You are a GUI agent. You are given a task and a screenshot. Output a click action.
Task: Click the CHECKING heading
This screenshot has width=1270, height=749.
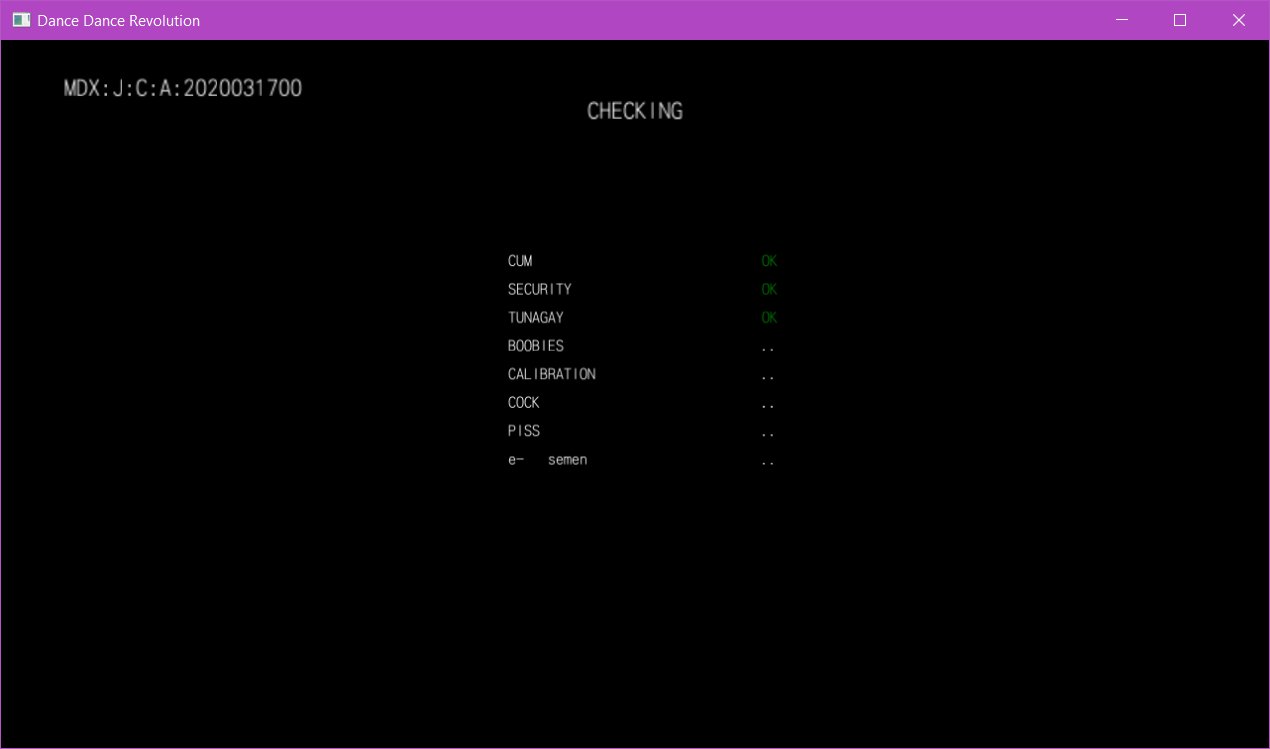coord(634,111)
